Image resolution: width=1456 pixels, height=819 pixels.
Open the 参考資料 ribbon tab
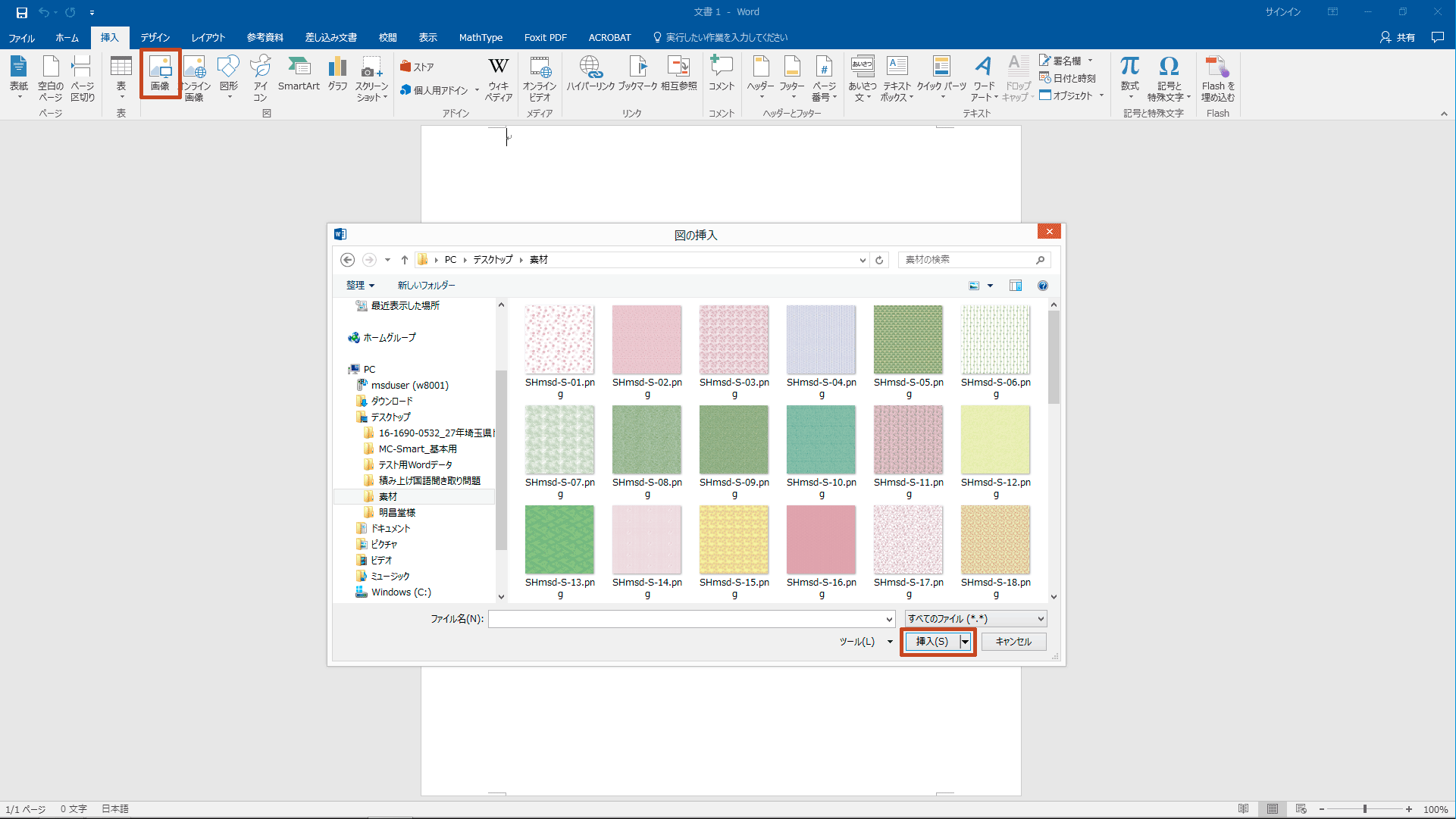pyautogui.click(x=265, y=37)
